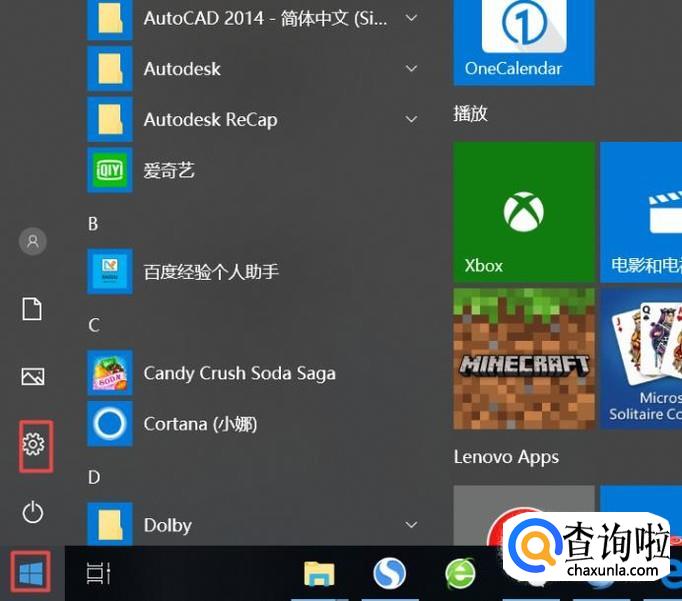Open the Minecraft tile
The height and width of the screenshot is (601, 682).
524,359
